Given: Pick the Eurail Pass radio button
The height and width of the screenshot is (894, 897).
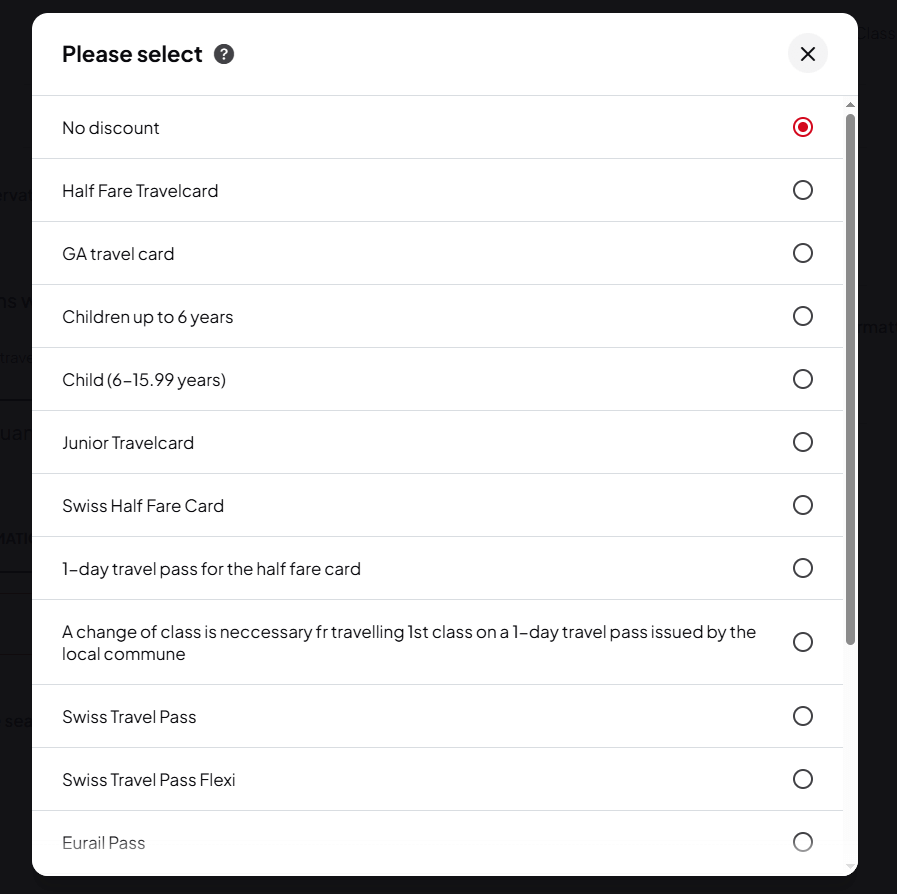Looking at the screenshot, I should tap(802, 842).
